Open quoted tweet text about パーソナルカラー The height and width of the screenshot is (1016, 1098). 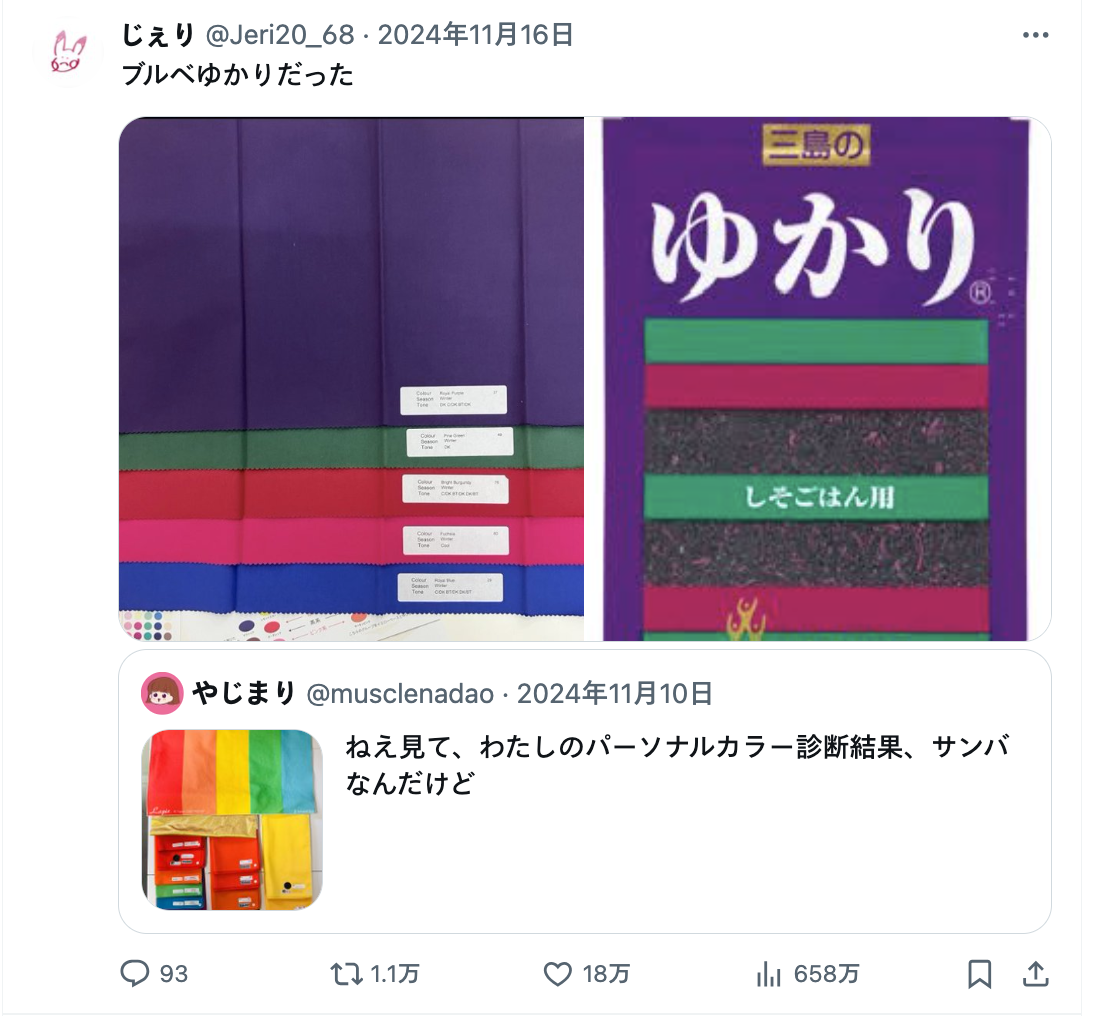click(678, 765)
